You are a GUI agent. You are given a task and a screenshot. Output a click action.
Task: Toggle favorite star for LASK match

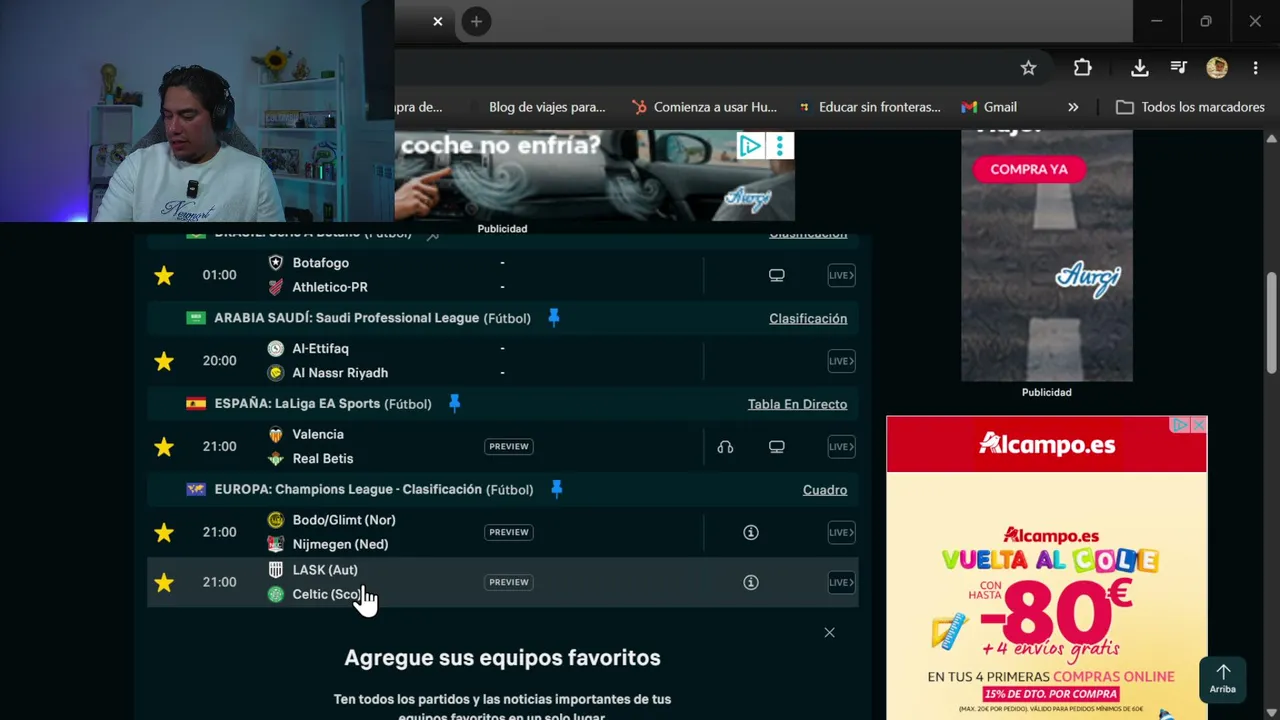point(164,582)
